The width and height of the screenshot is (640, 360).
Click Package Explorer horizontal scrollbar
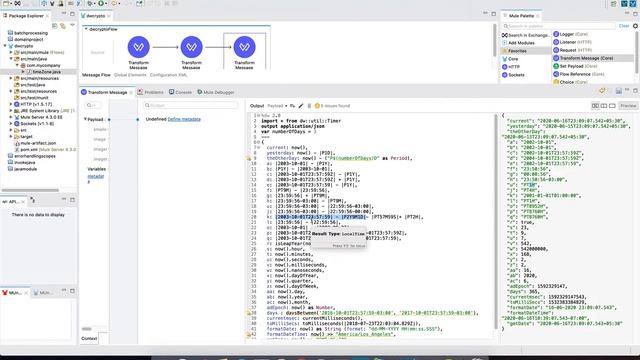point(30,190)
